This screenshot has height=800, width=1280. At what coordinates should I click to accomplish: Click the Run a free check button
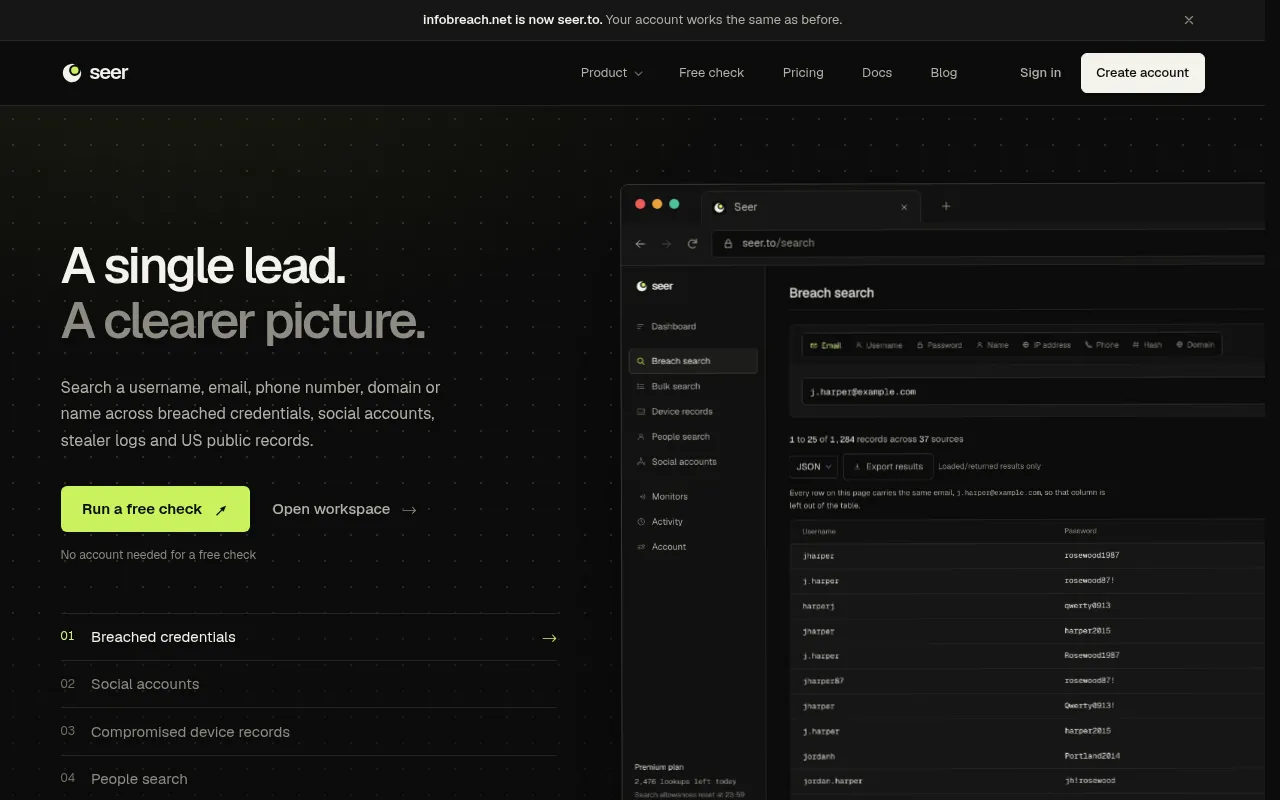click(155, 509)
